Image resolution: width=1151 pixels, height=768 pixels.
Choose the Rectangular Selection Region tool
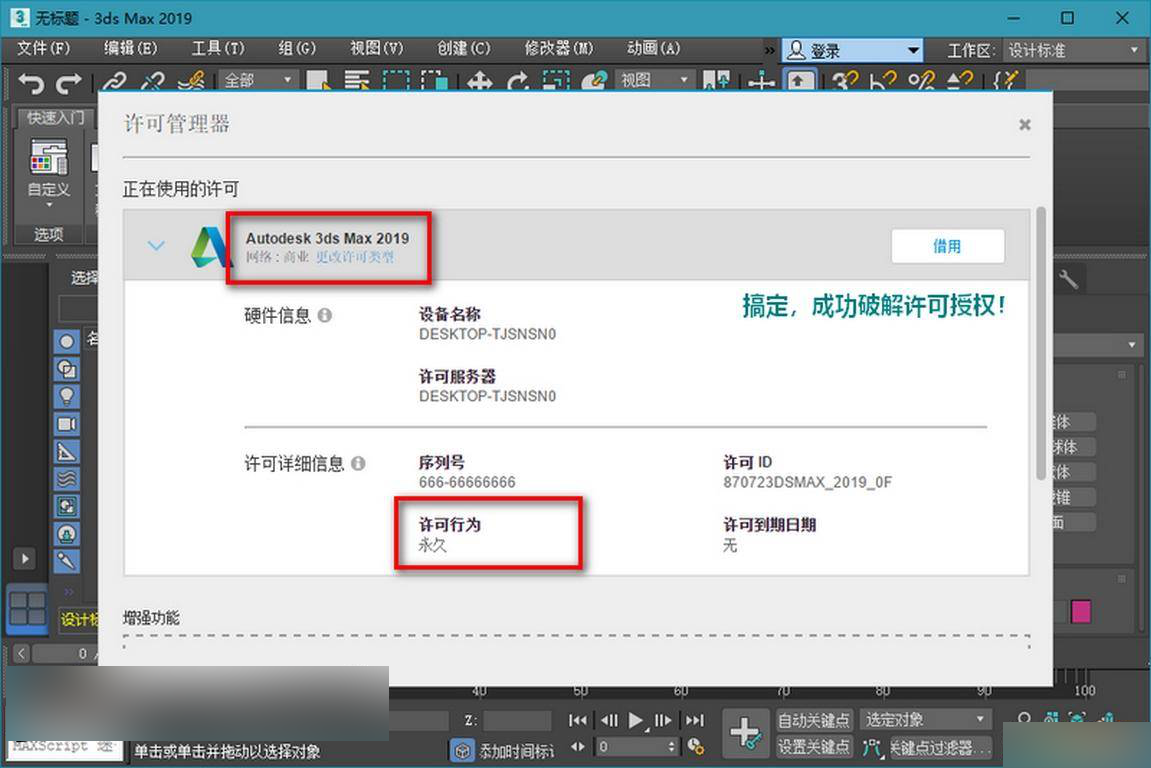point(396,81)
